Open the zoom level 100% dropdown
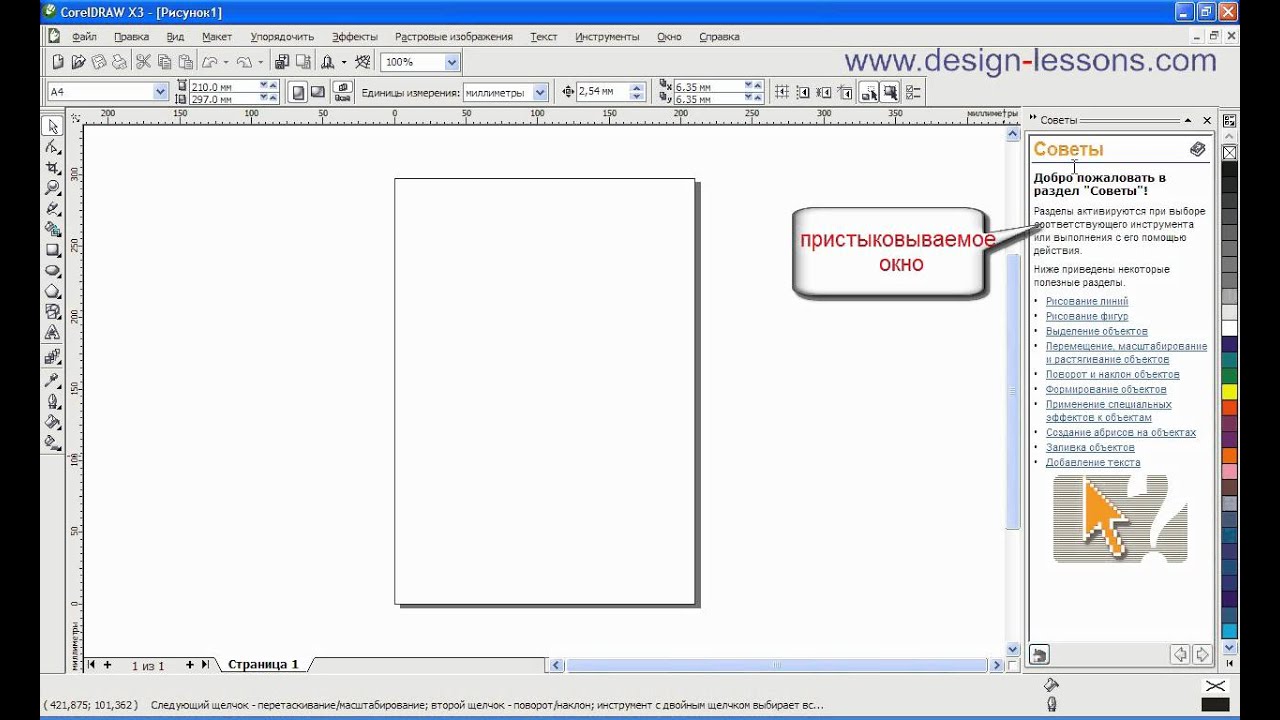The image size is (1280, 720). (452, 62)
